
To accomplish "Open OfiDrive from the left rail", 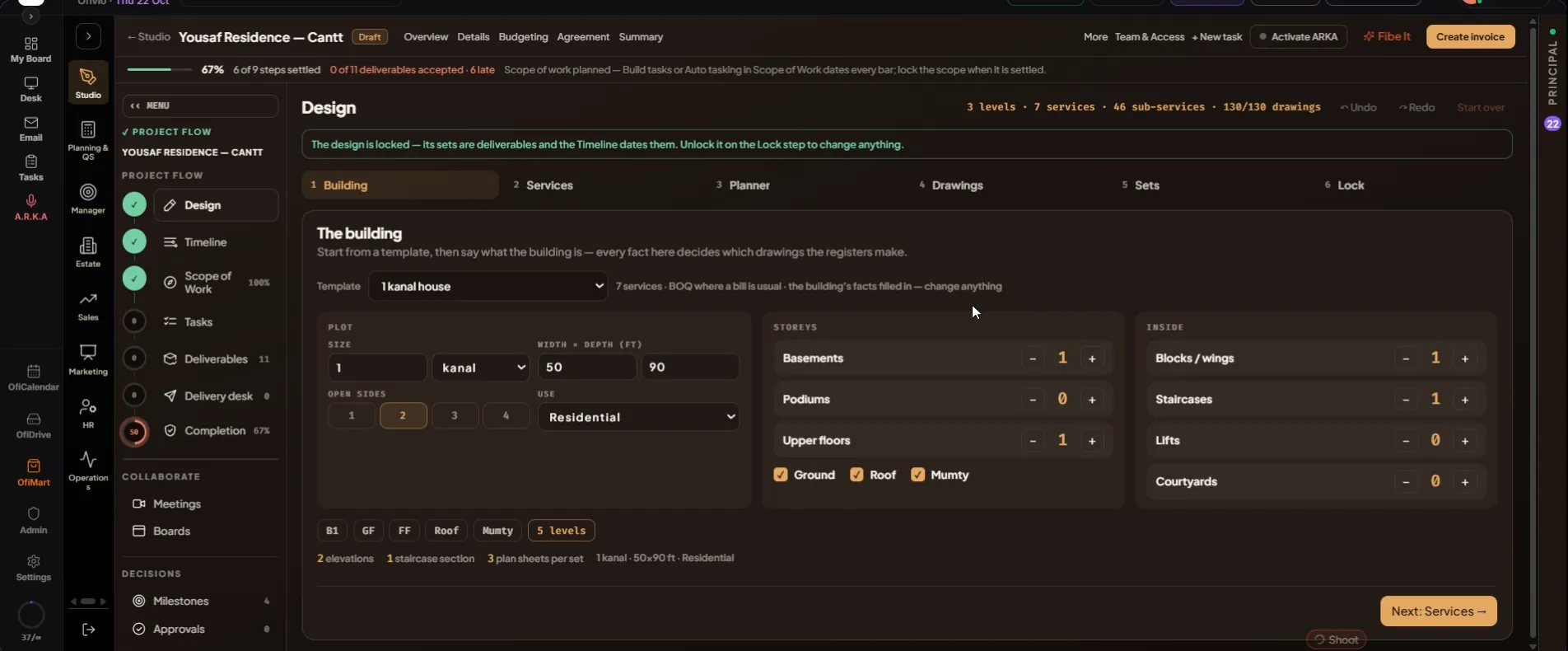I will click(34, 425).
